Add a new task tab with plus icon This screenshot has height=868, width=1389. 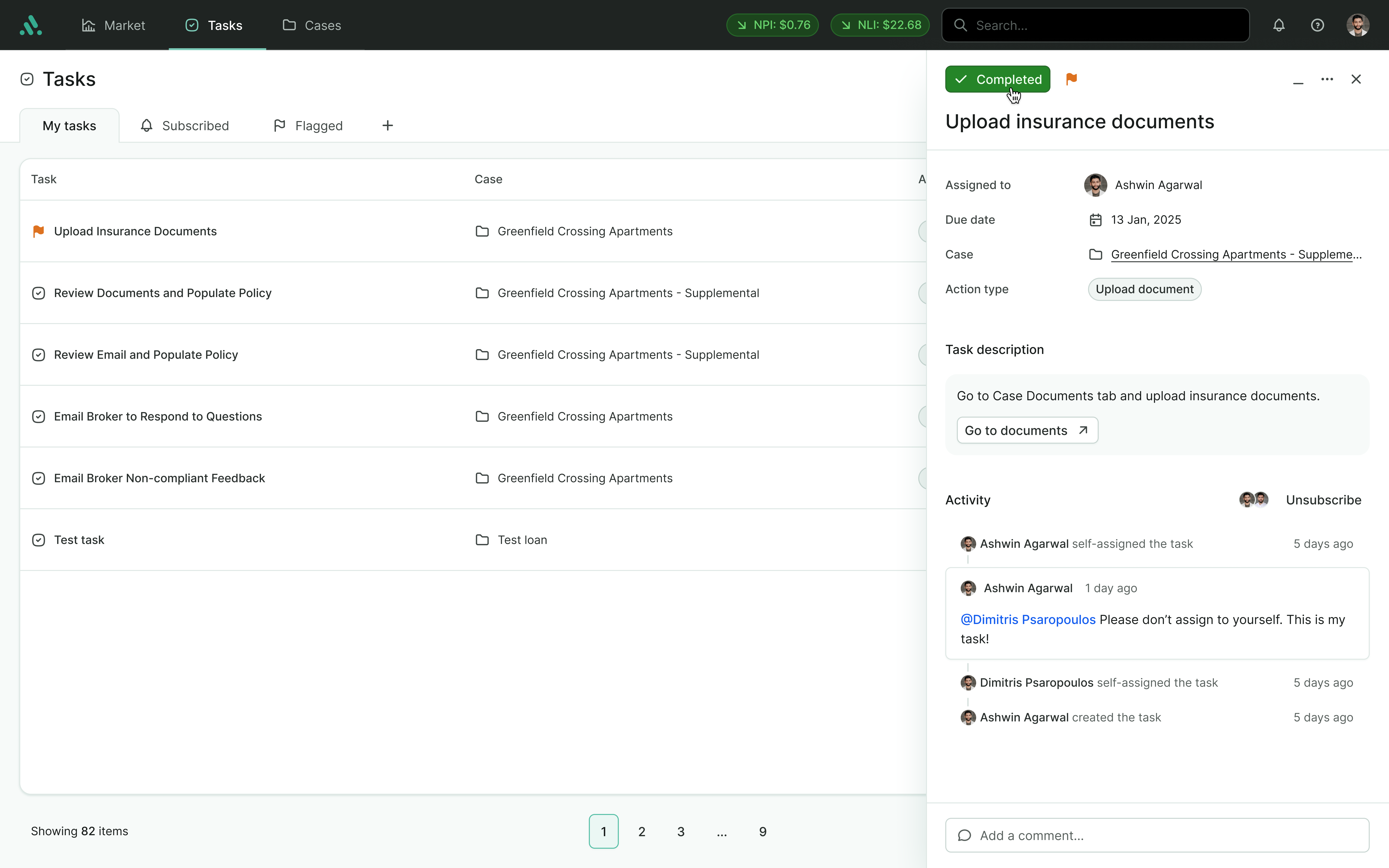coord(388,126)
